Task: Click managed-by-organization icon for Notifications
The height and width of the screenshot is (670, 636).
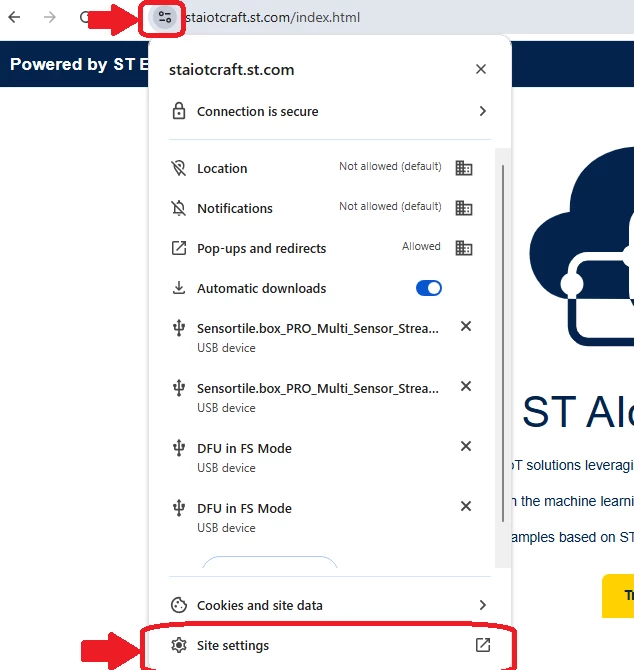Action: tap(464, 208)
